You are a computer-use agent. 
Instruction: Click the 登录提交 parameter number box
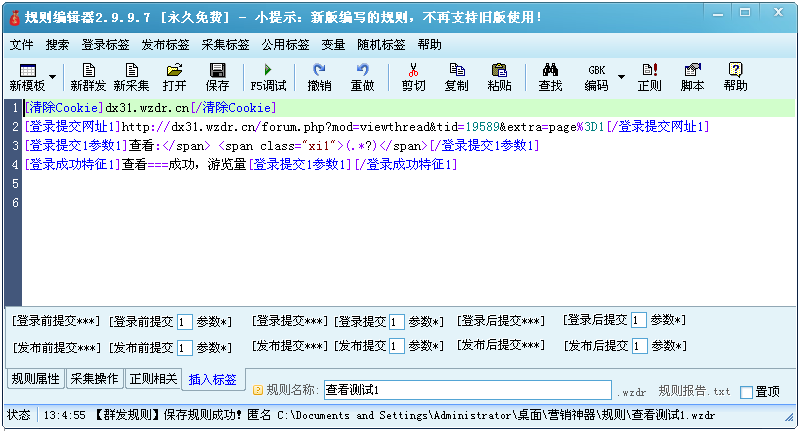[396, 321]
